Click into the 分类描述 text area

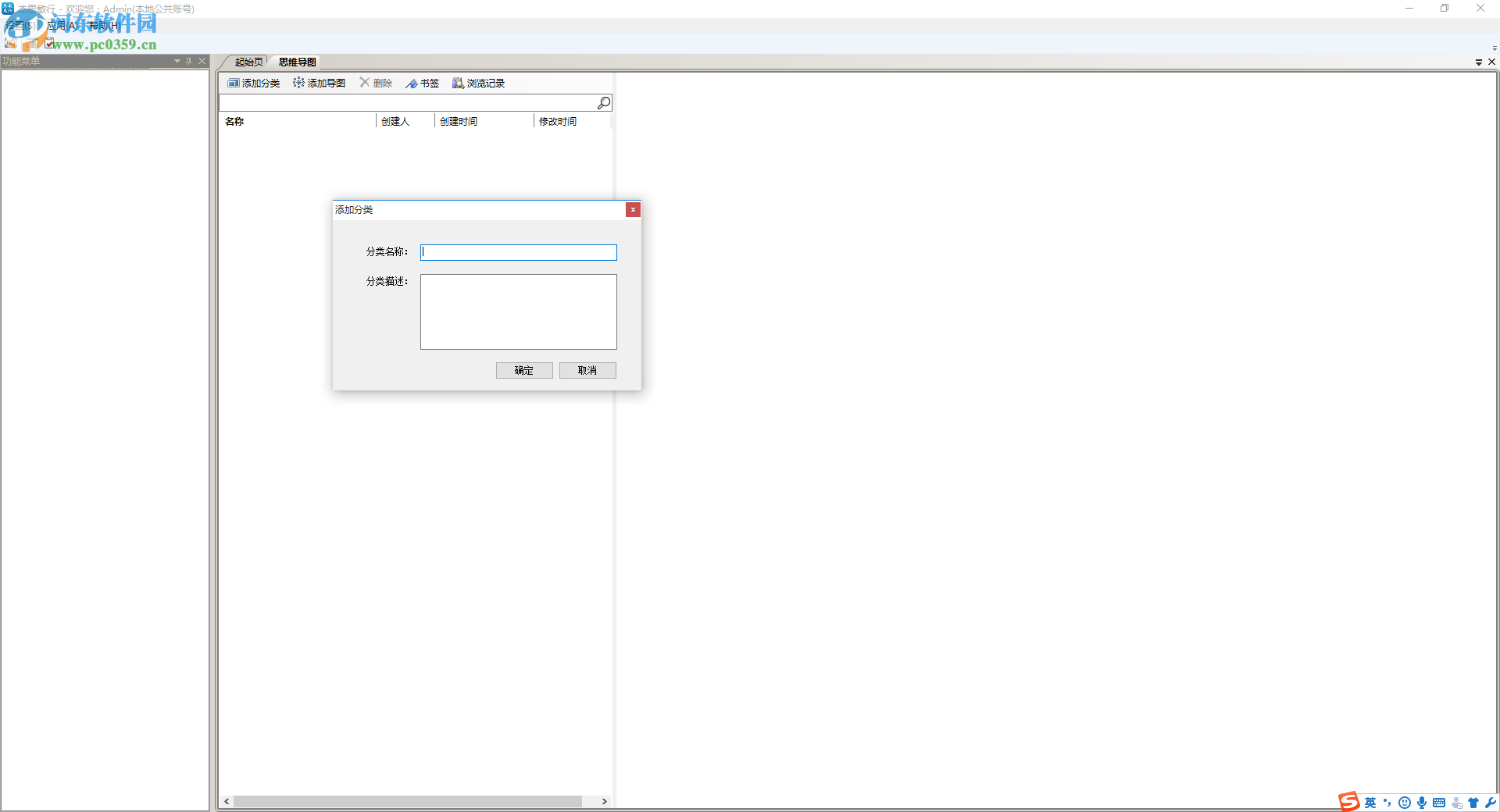click(x=519, y=312)
